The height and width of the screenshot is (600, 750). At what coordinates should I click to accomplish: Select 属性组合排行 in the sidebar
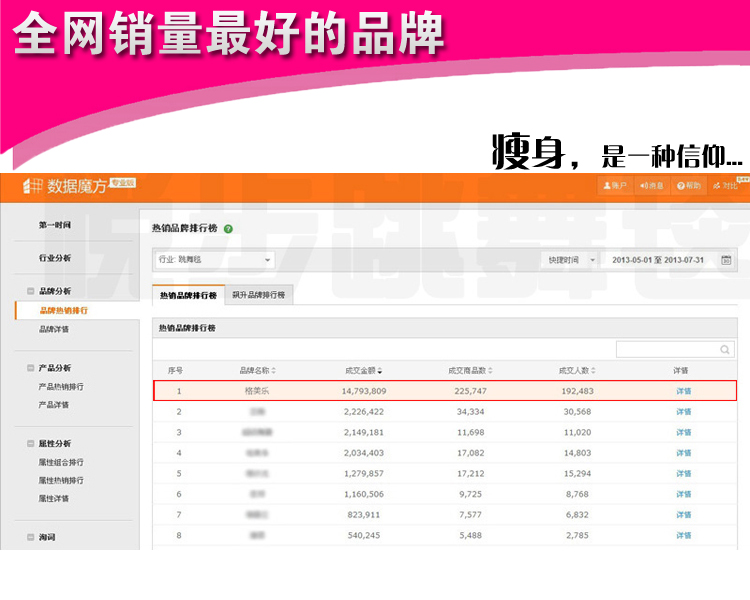point(61,462)
